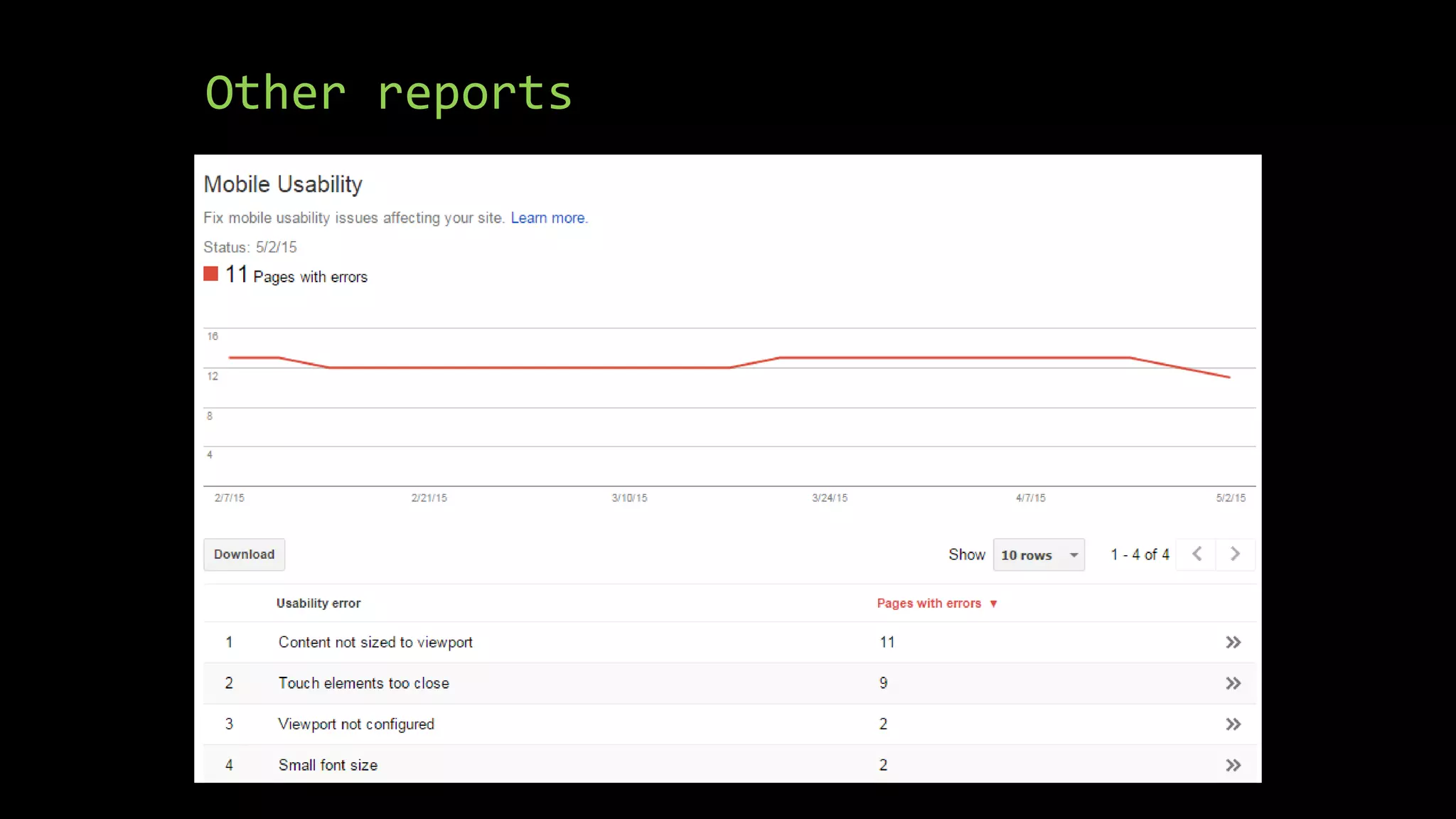Open details for Touch elements too close
The height and width of the screenshot is (819, 1456).
[x=1233, y=684]
